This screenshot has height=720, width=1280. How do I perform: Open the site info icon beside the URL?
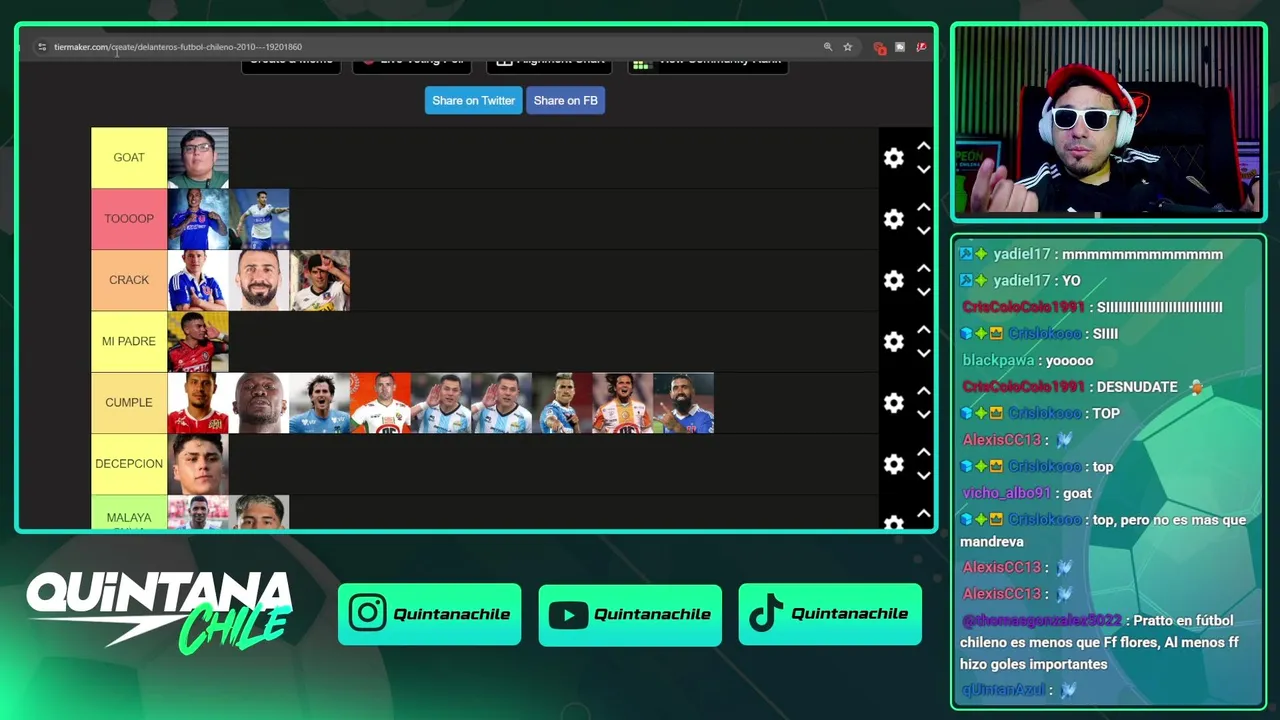42,47
